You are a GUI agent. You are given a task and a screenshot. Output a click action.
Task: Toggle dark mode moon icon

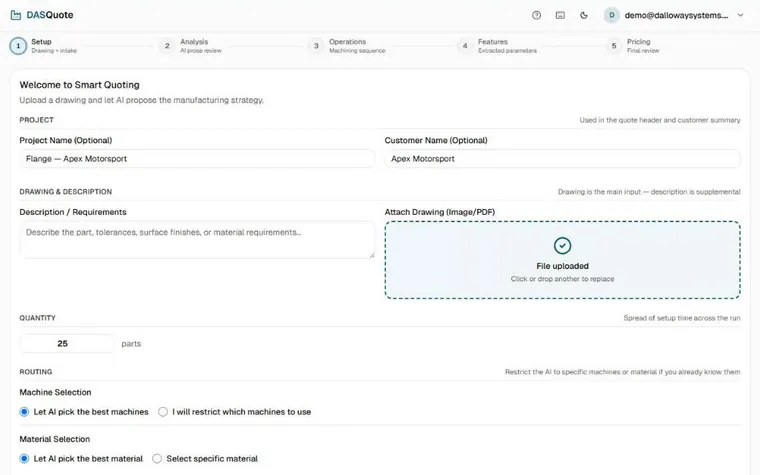pos(584,15)
